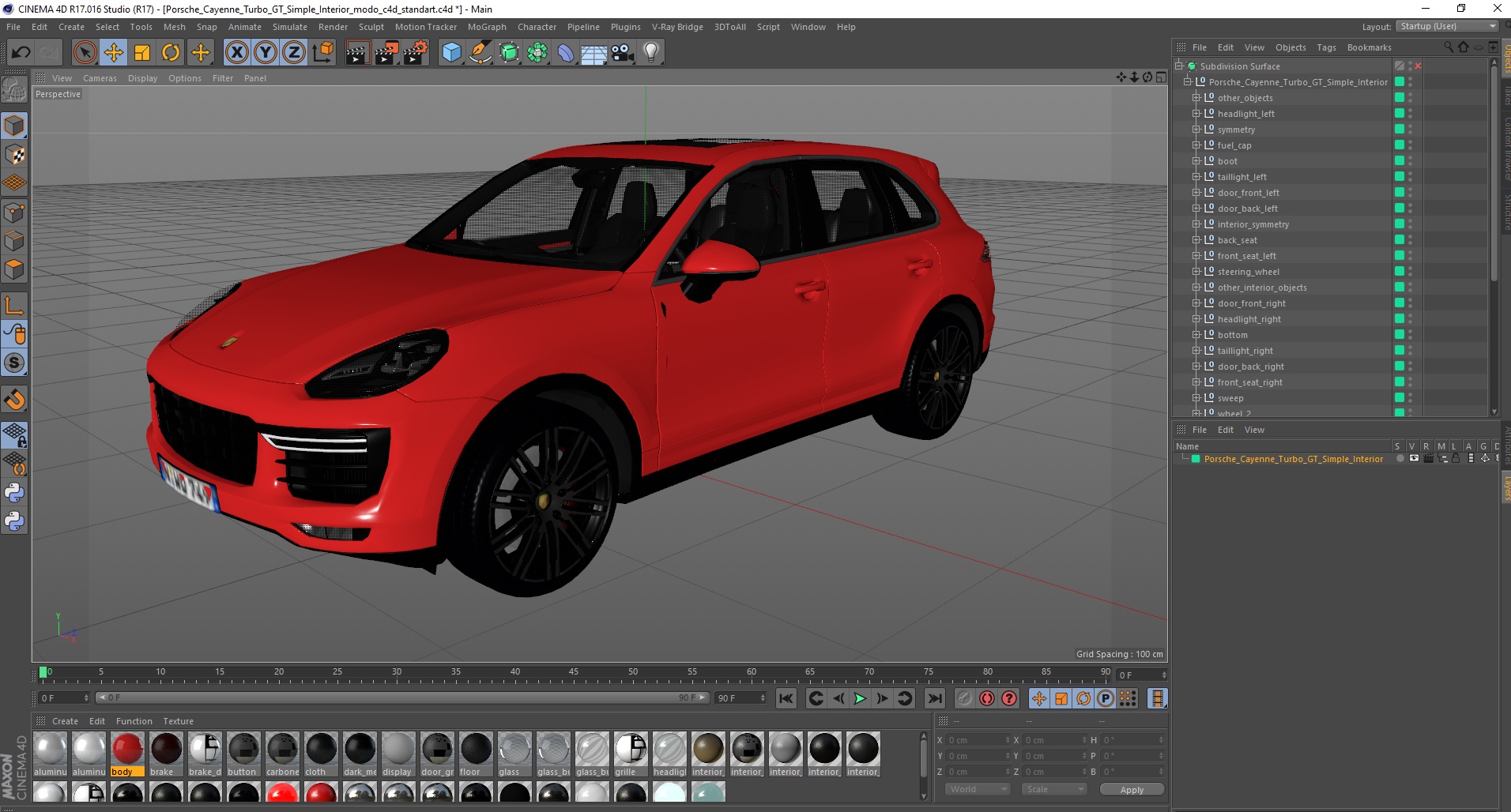Toggle layer Solo for Porsche layer
The image size is (1511, 812).
(x=1400, y=458)
